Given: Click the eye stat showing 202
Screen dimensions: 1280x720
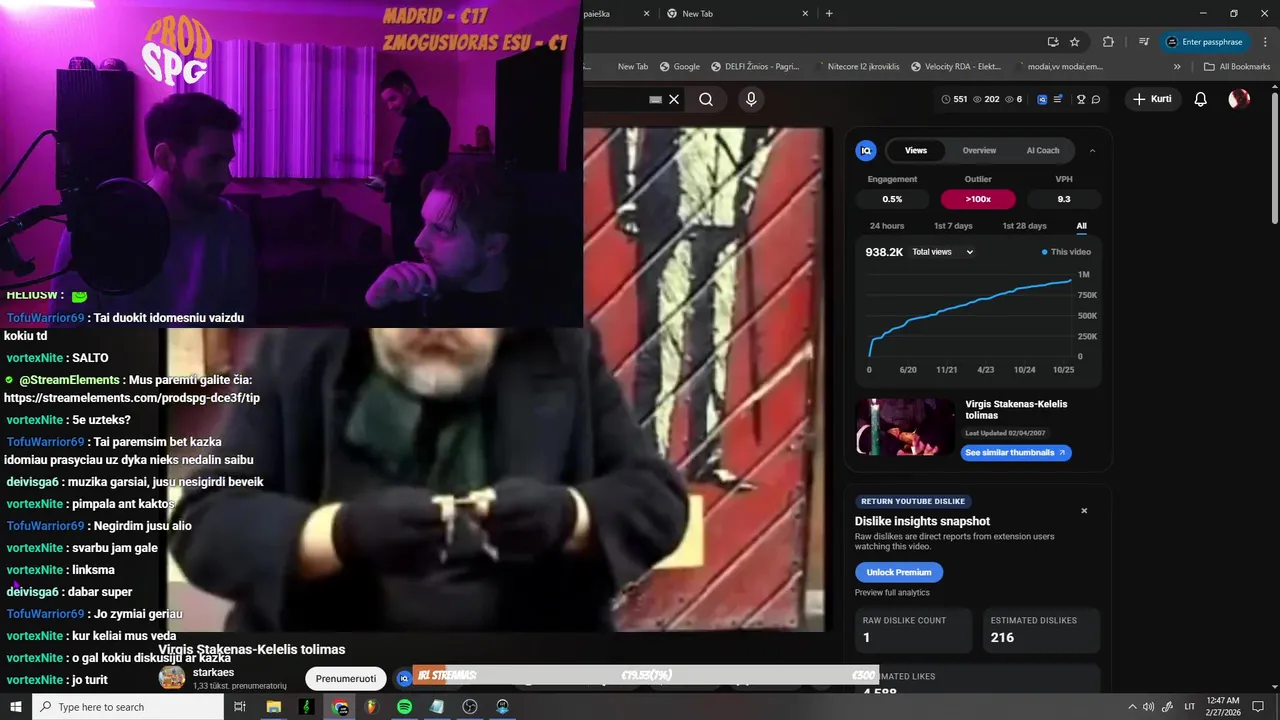Looking at the screenshot, I should point(986,99).
